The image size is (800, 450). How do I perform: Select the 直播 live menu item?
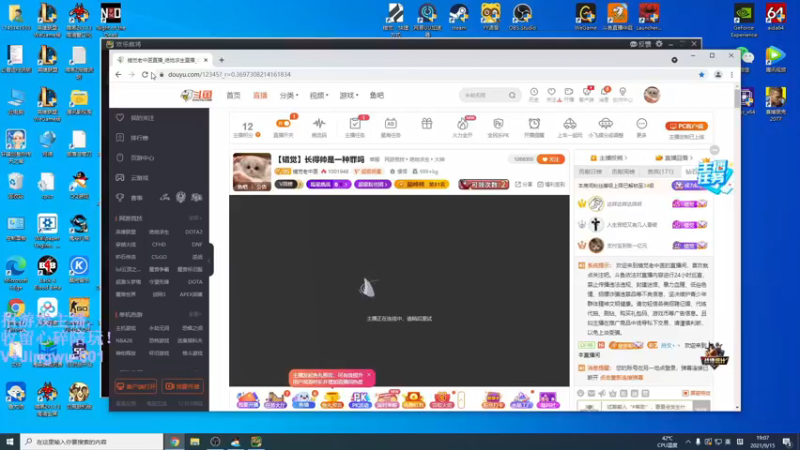coord(260,95)
